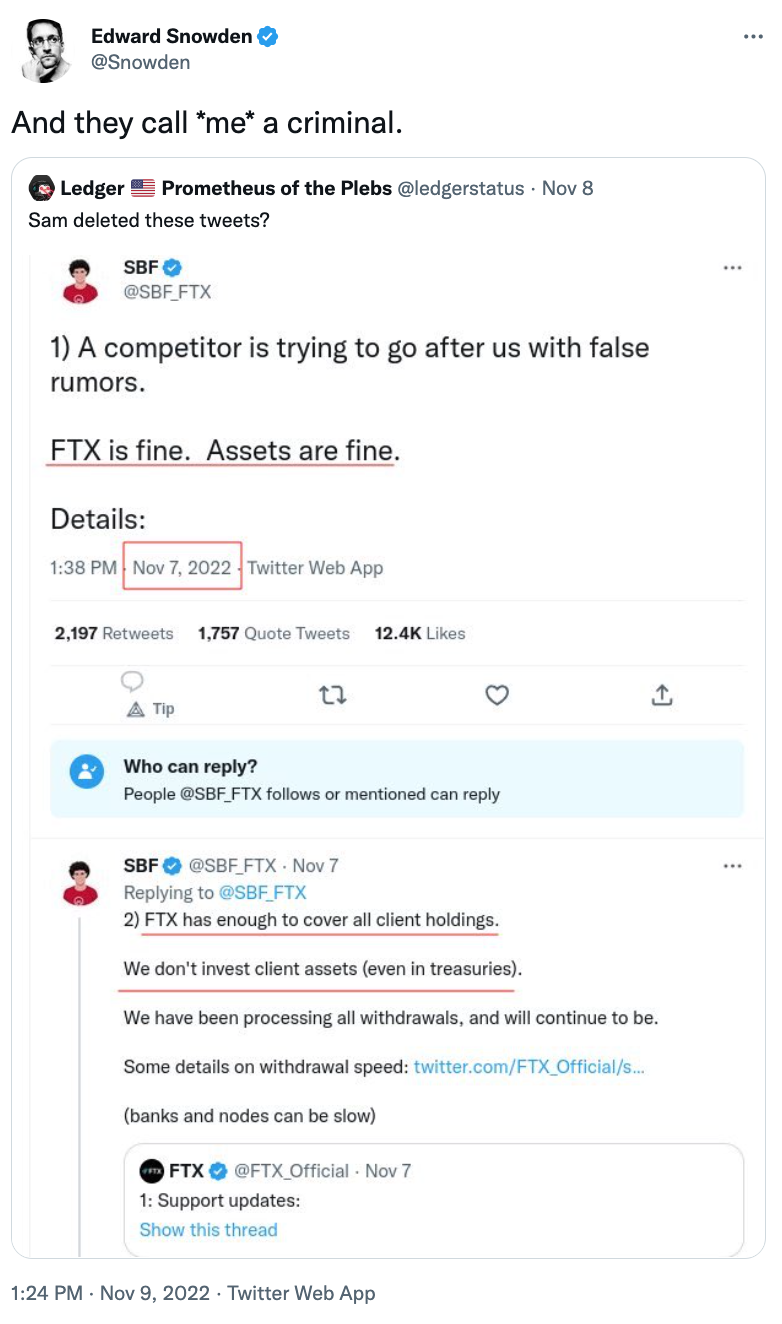Screen dimensions: 782x1324
Task: Open the options menu on SBF's reply tweet
Action: tap(732, 866)
